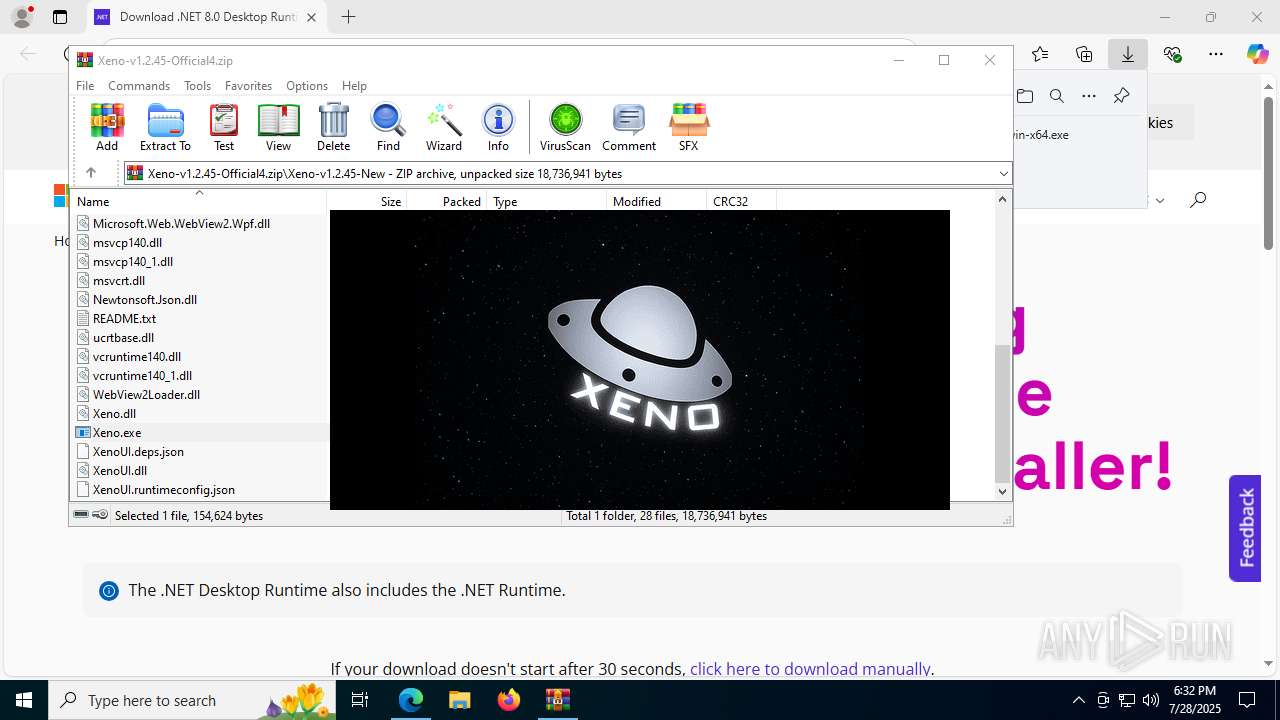Viewport: 1280px width, 720px height.
Task: Show hidden system tray icons chevron
Action: click(1078, 700)
